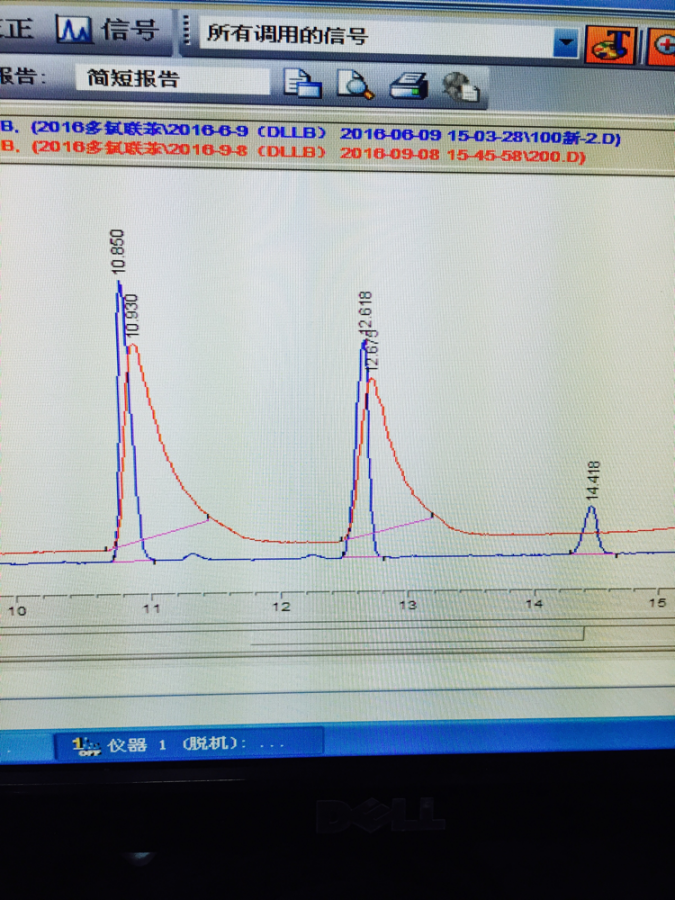Click the greyed-out report export icon
This screenshot has width=675, height=900.
461,87
